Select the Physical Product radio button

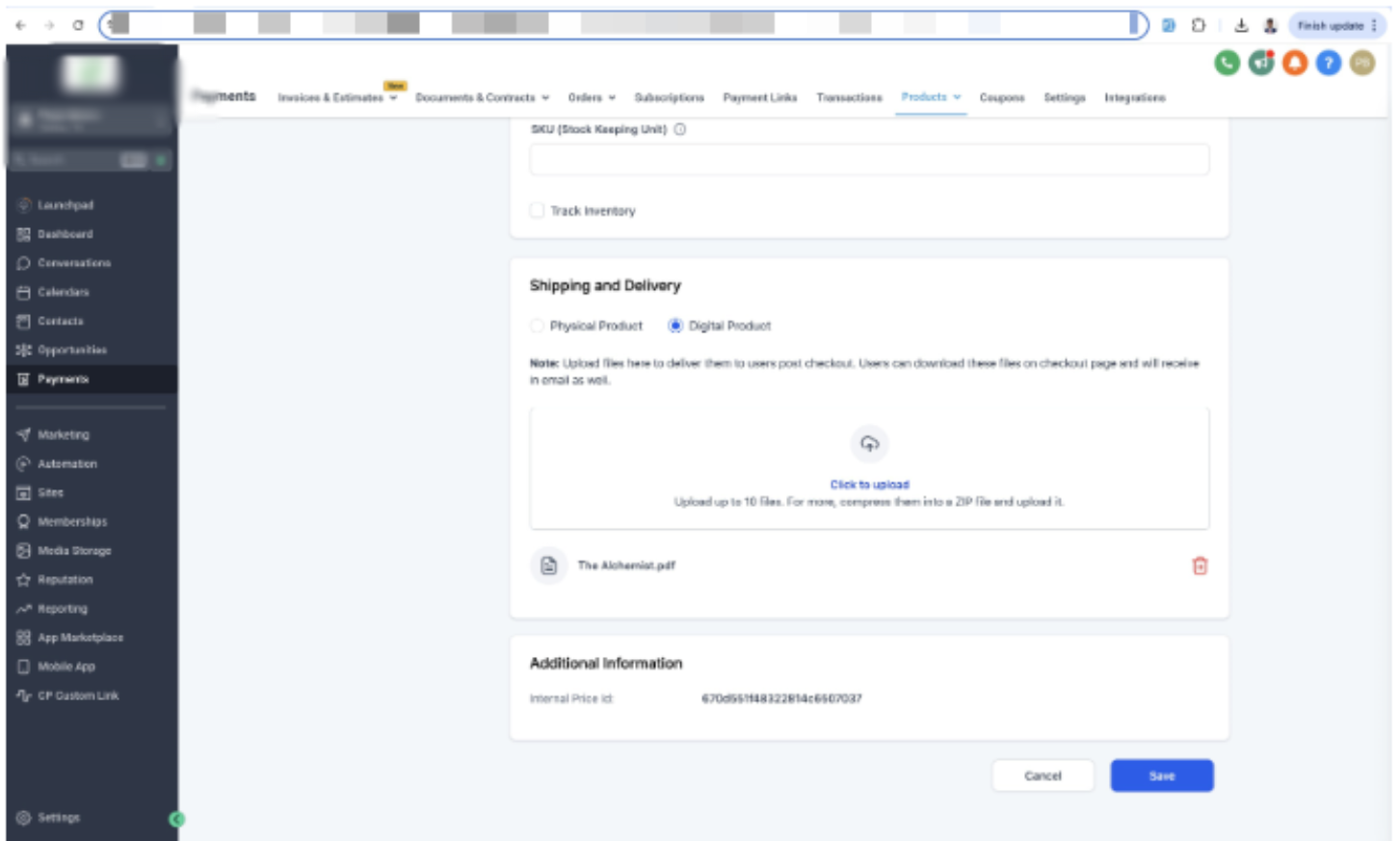pyautogui.click(x=537, y=326)
